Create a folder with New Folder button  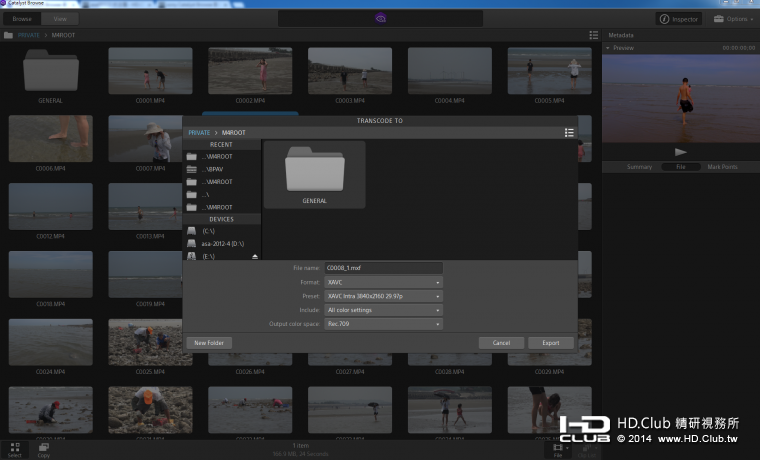click(209, 343)
